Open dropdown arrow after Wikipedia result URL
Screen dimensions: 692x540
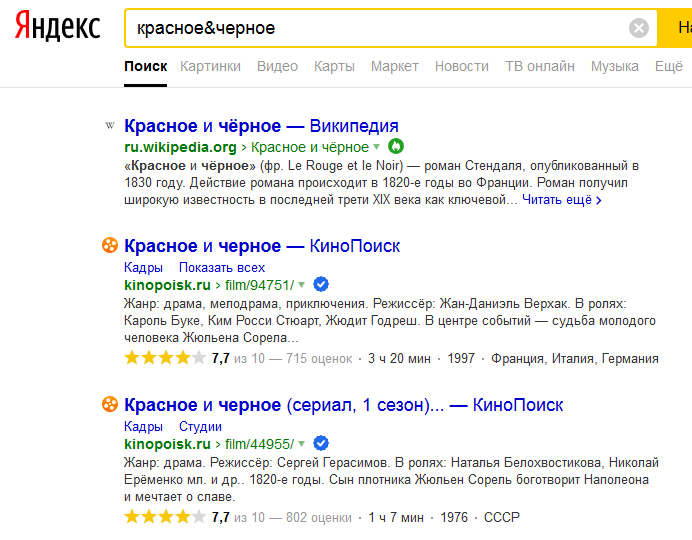[x=377, y=147]
